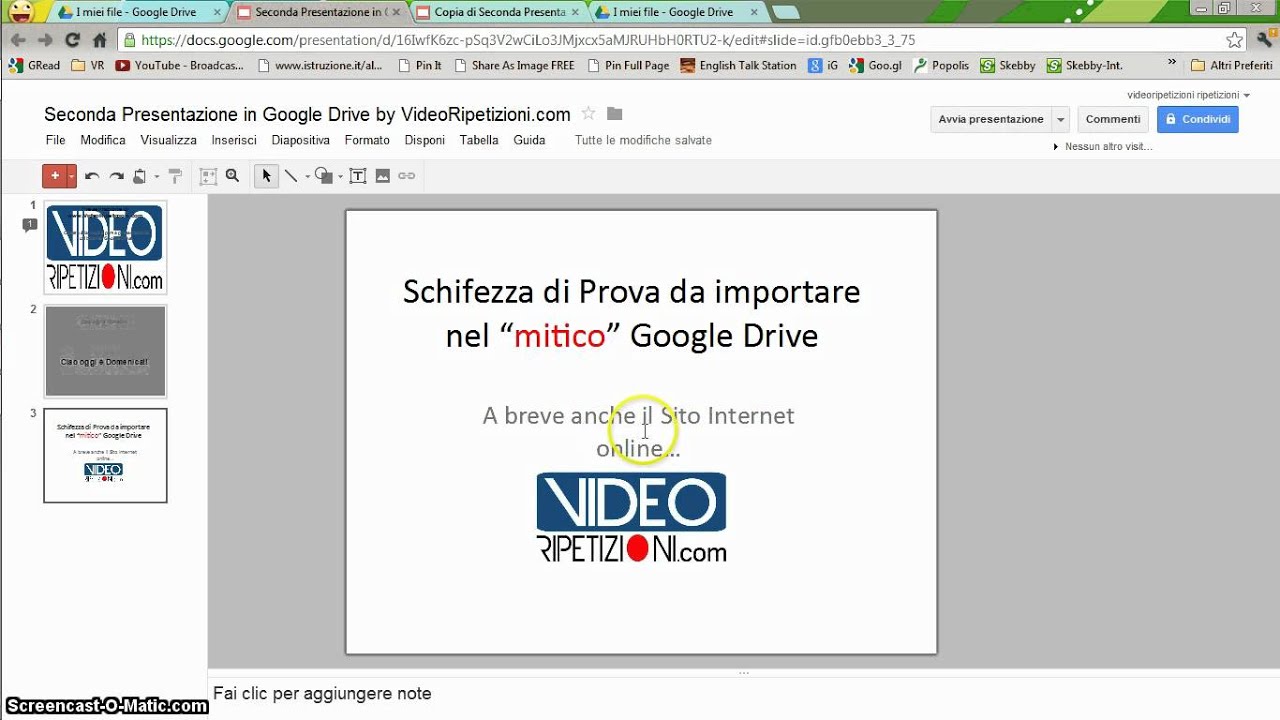Select the paint format roller icon
Image resolution: width=1280 pixels, height=720 pixels.
pos(175,176)
